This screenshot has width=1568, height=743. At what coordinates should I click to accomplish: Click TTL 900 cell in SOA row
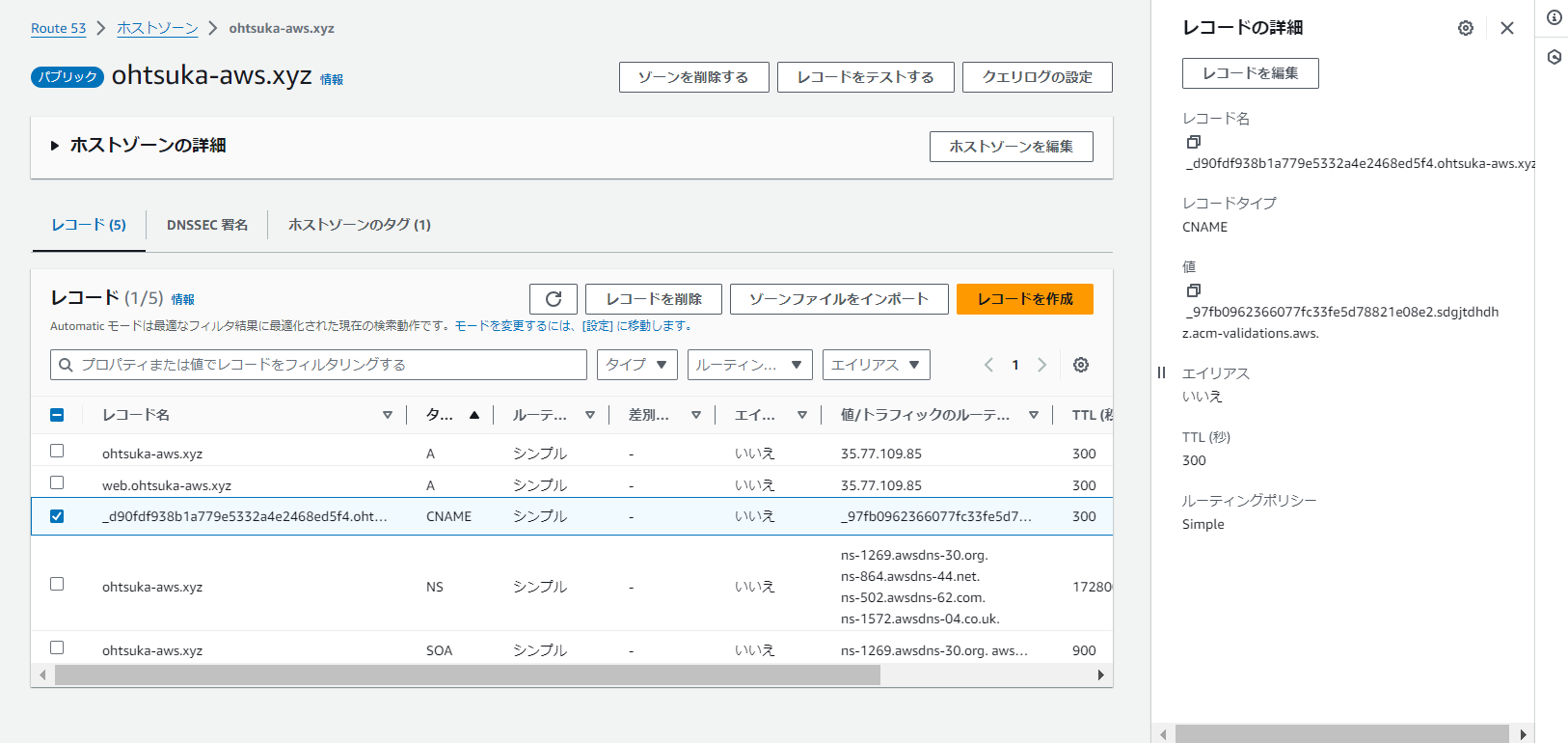(1084, 650)
